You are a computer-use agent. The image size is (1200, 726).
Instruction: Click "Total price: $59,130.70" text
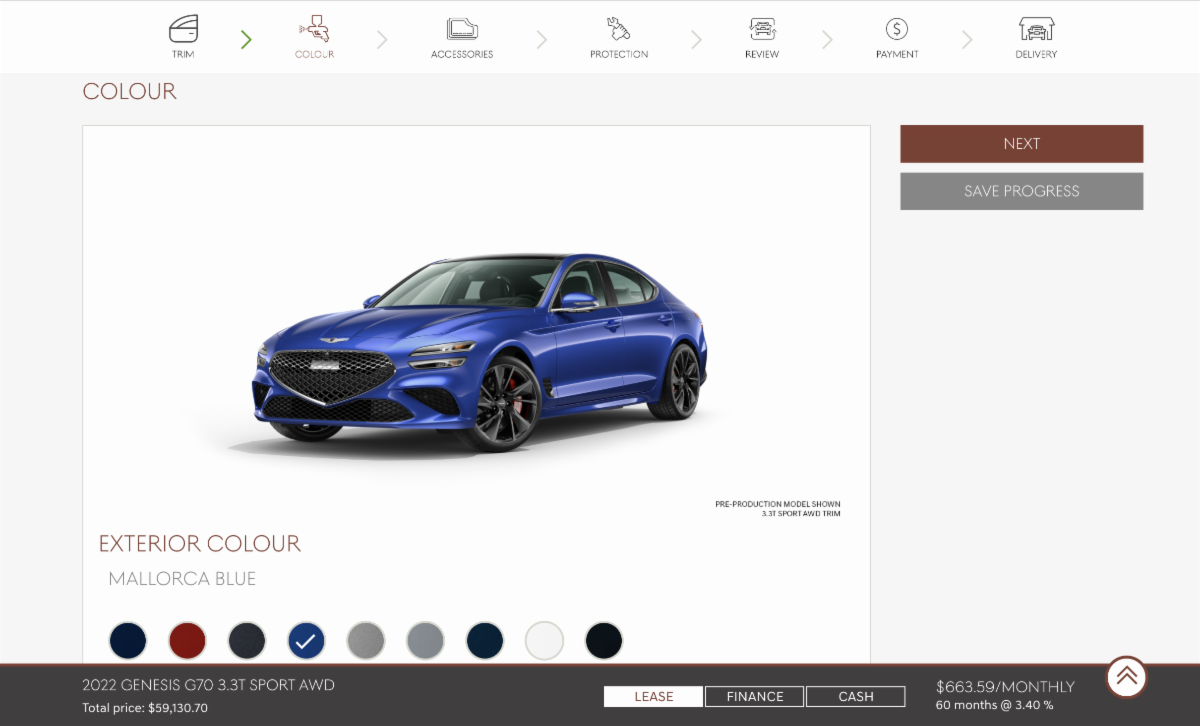(145, 708)
